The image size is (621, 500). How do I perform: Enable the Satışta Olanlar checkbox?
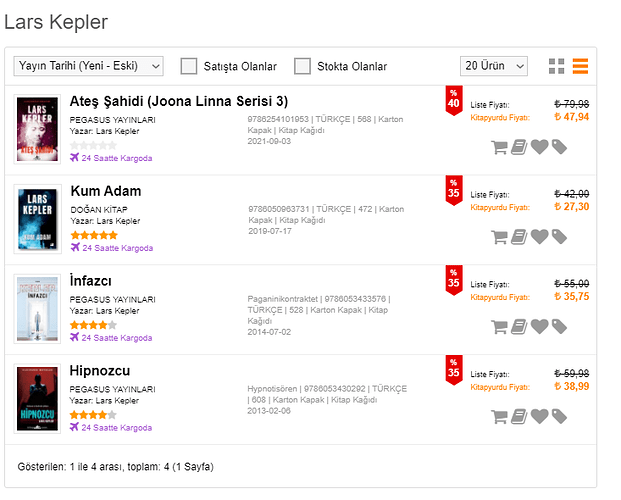click(189, 66)
